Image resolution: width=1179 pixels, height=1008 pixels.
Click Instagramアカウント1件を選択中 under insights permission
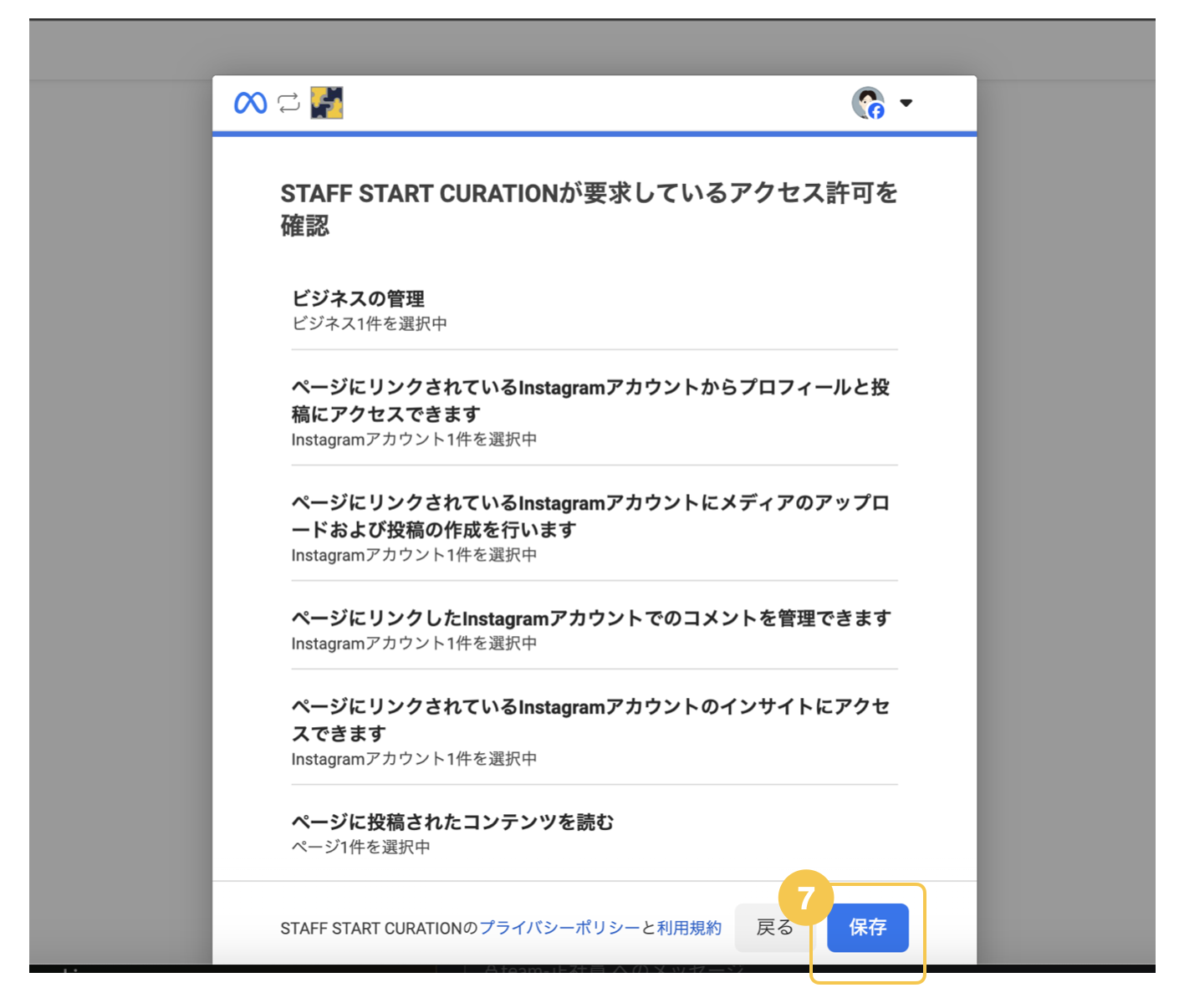(414, 758)
